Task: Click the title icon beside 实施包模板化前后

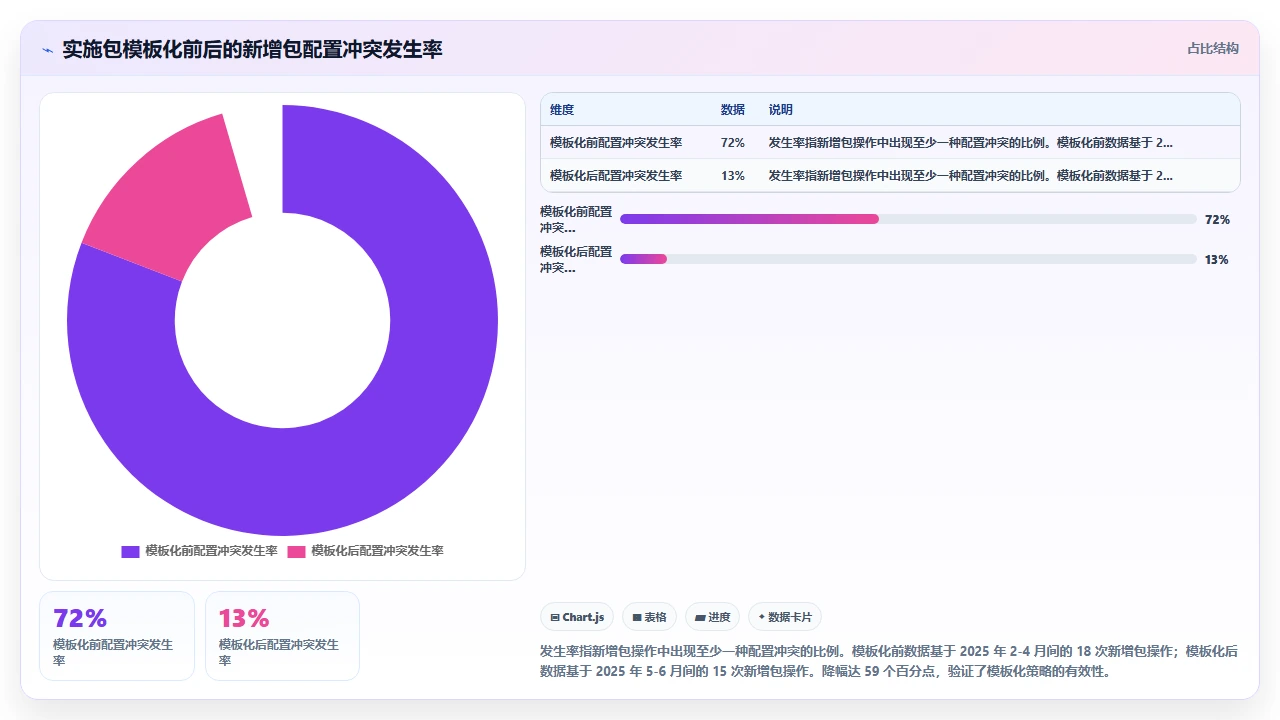Action: (47, 49)
